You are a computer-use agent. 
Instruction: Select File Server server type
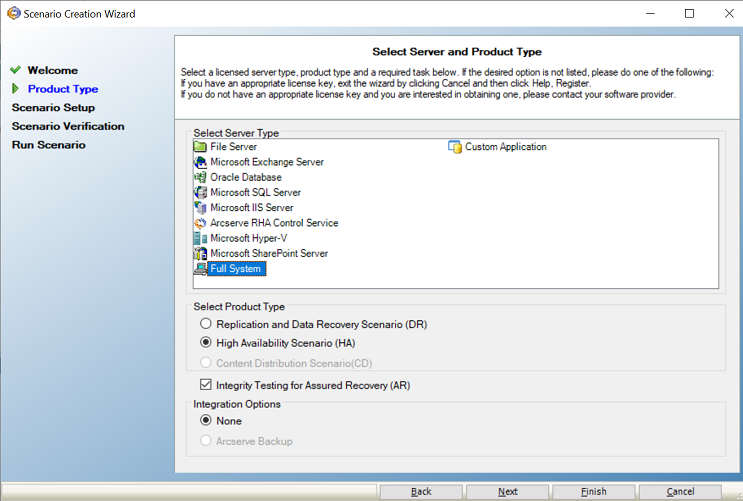[233, 146]
